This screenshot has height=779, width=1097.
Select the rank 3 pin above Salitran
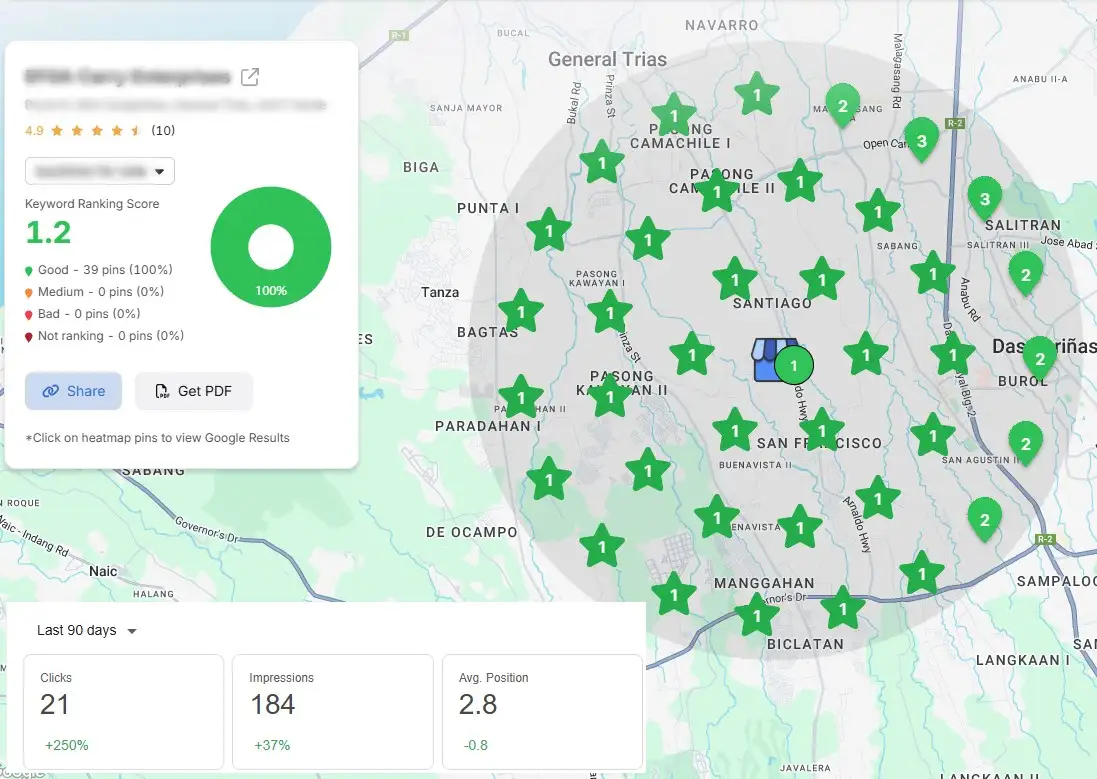point(984,199)
